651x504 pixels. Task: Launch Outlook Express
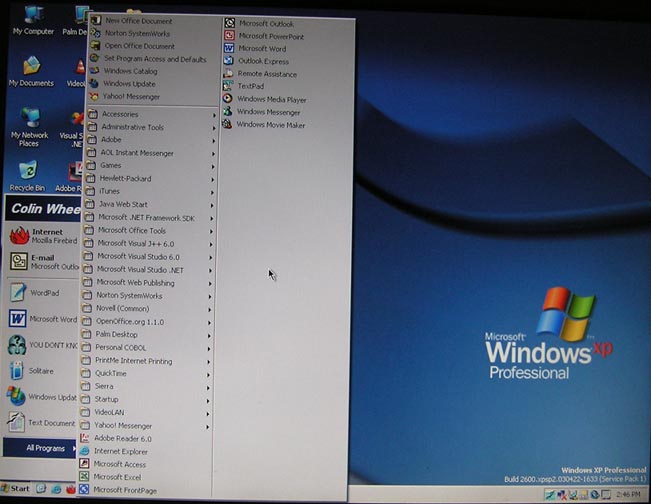pyautogui.click(x=256, y=61)
